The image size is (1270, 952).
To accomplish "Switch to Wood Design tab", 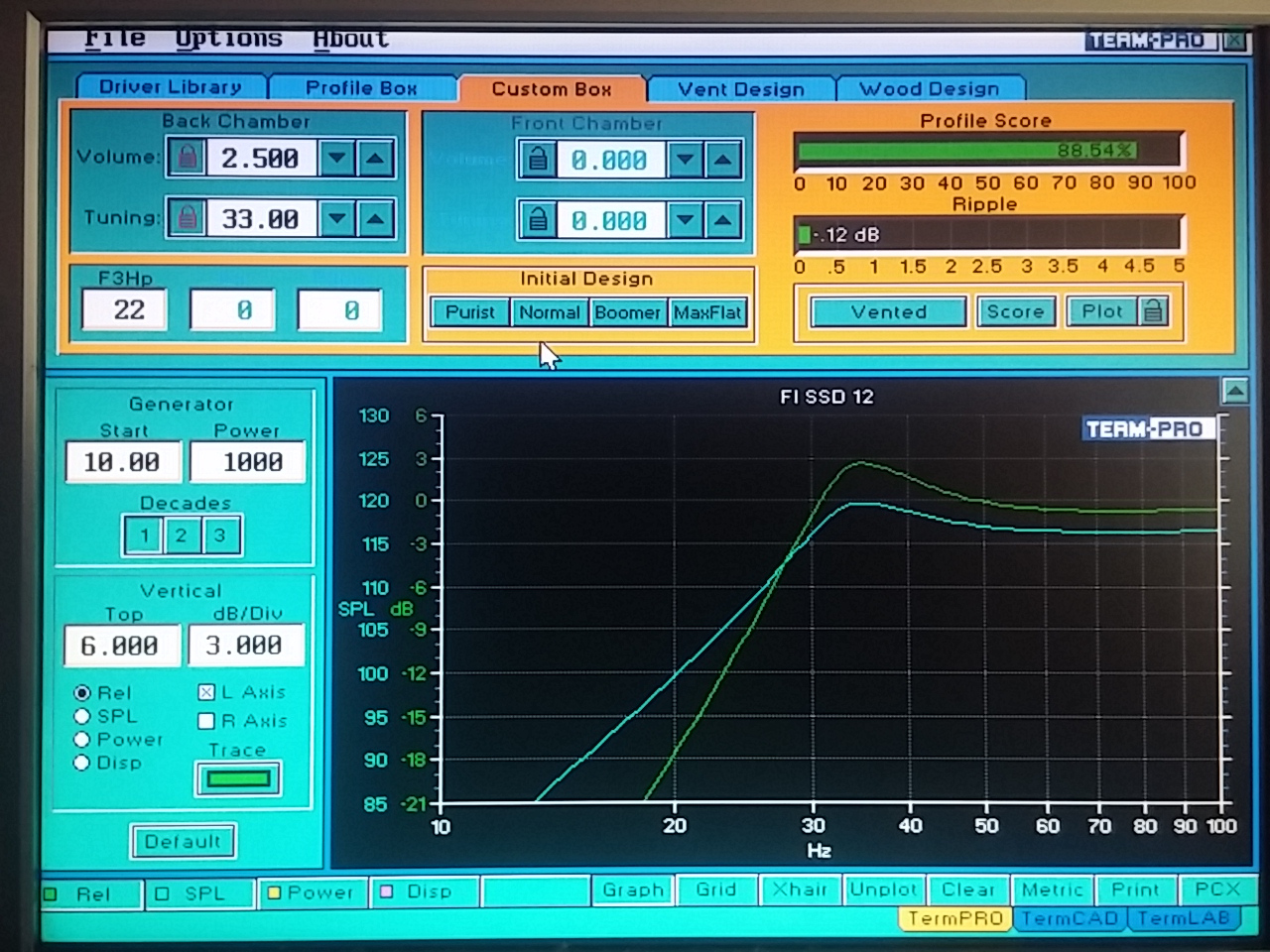I will click(x=930, y=89).
